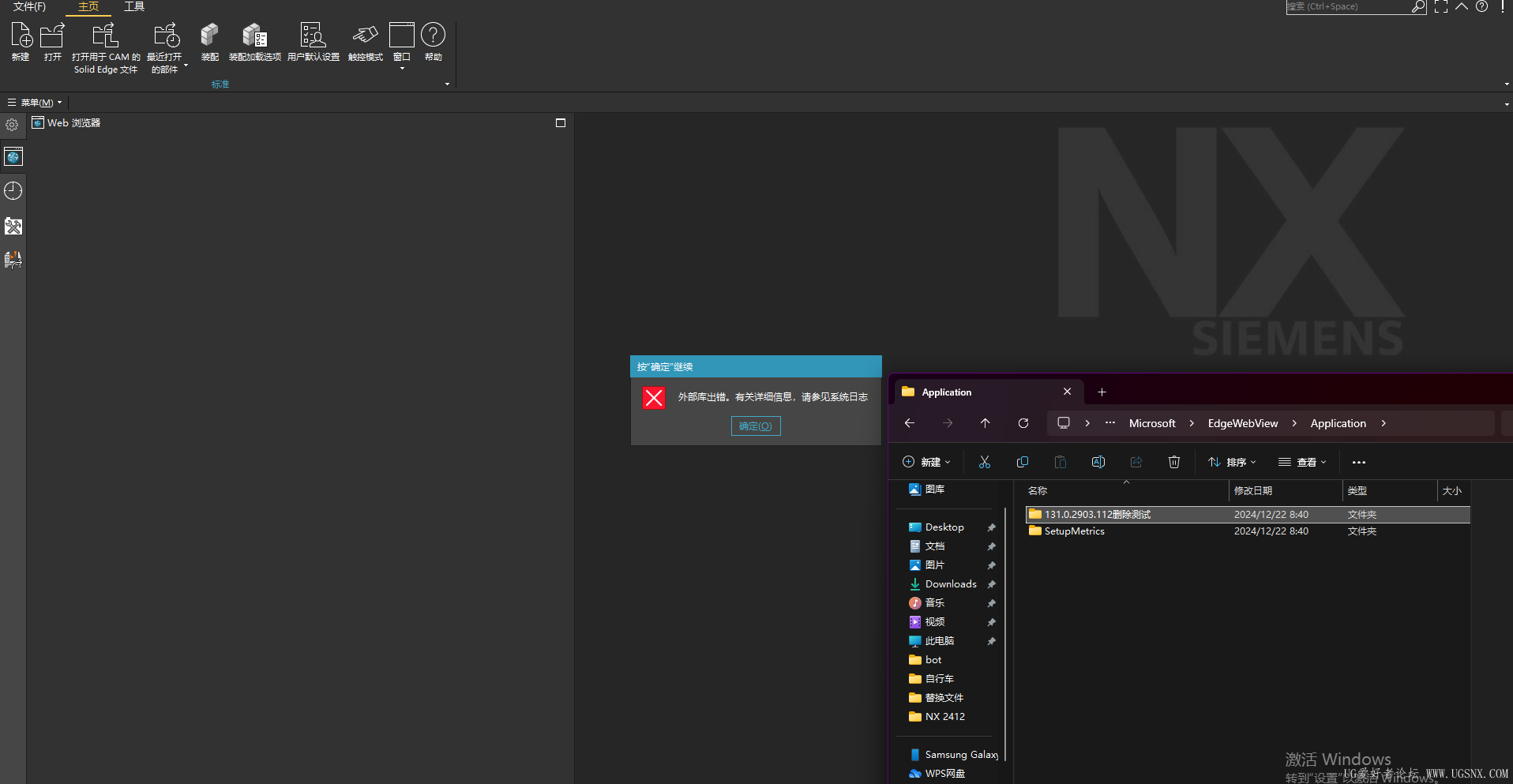Screen dimensions: 1513x784
Task: Open the resource bar settings gear icon
Action: pos(12,125)
